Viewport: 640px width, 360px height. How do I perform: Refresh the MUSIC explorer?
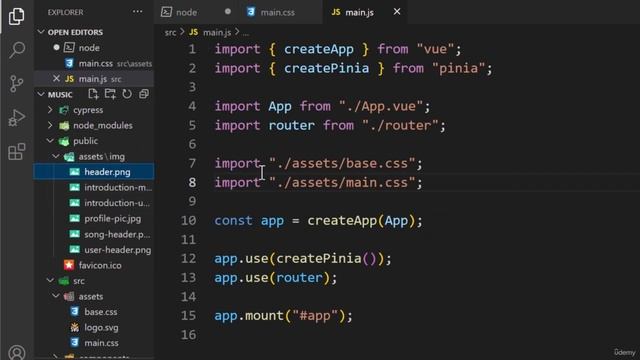click(127, 94)
